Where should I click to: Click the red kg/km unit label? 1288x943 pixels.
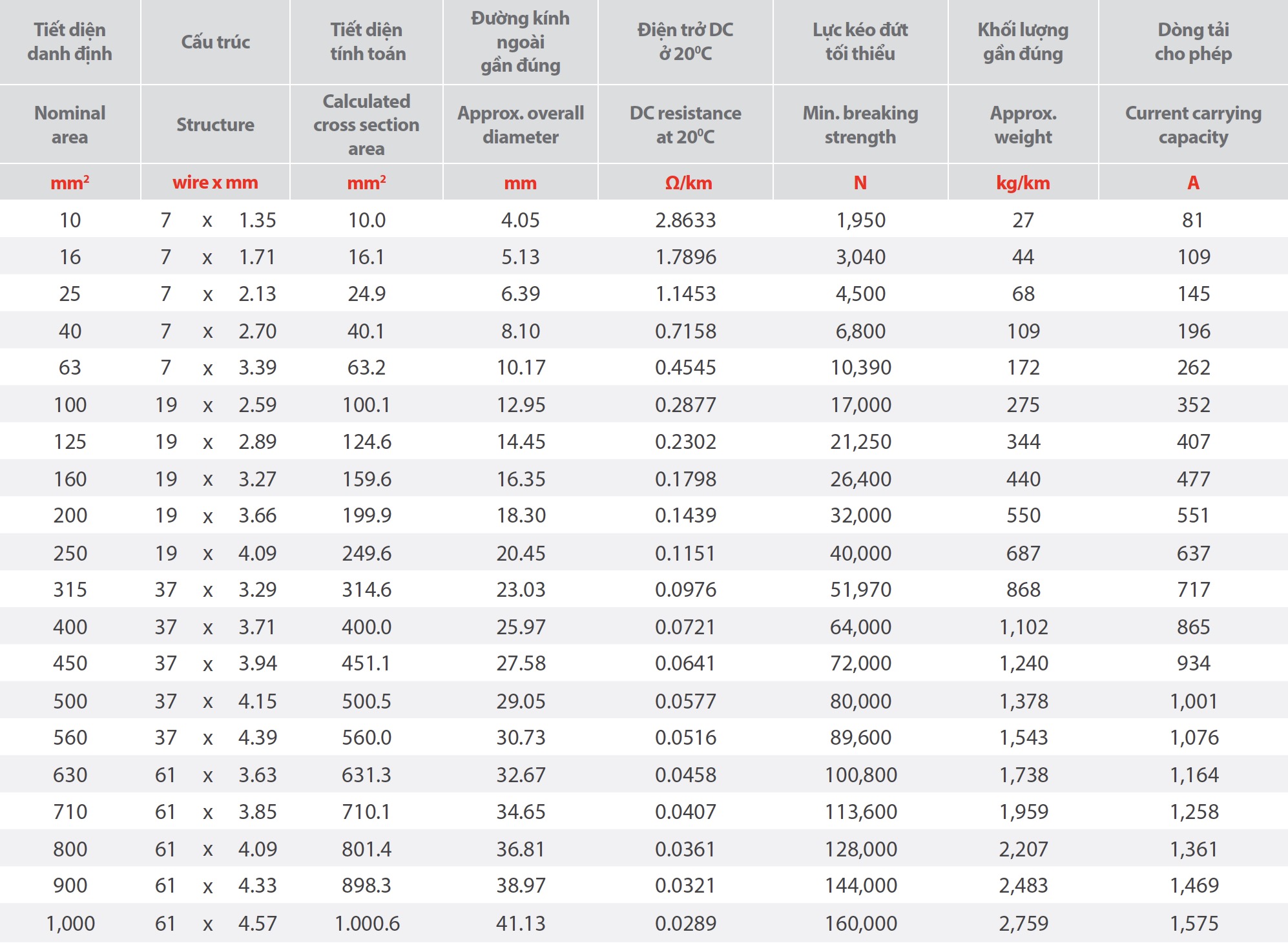pyautogui.click(x=1023, y=183)
